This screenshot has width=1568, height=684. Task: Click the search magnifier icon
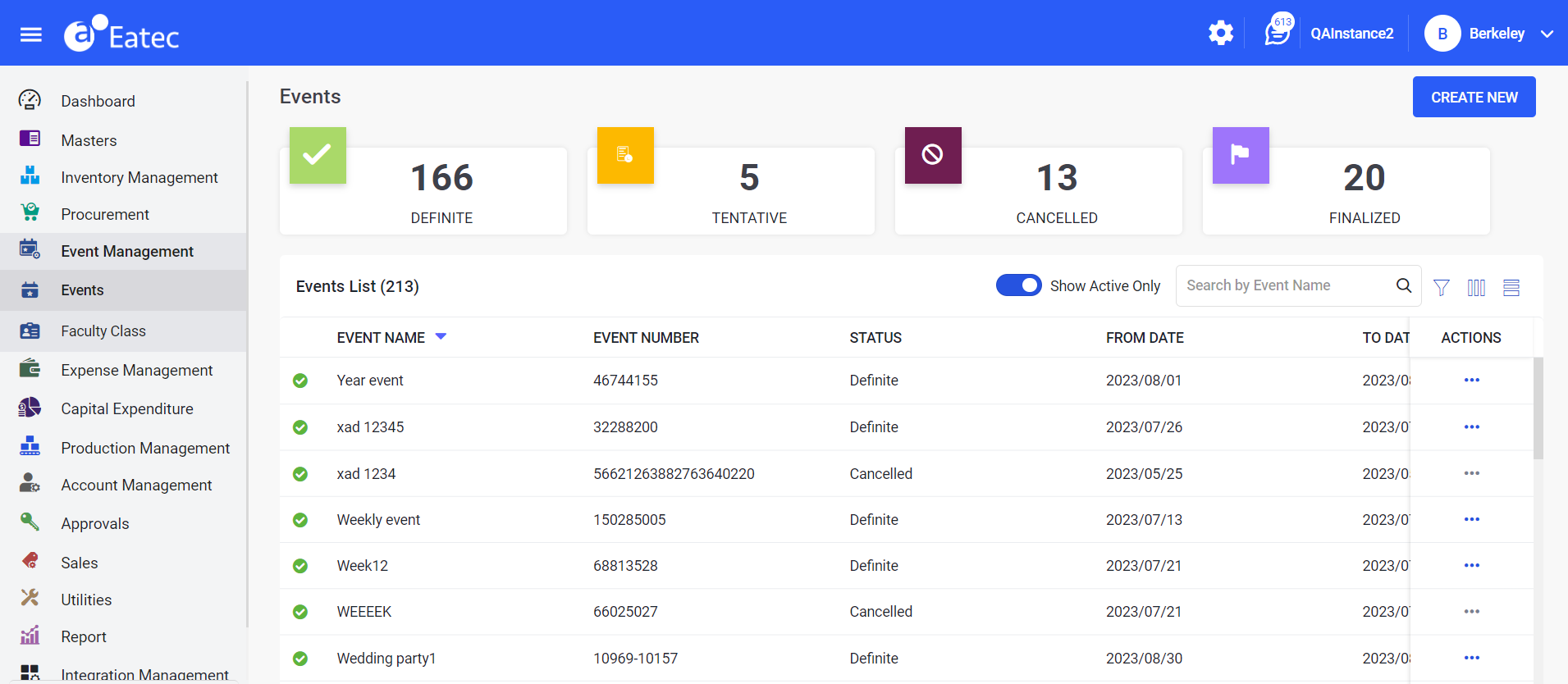1404,285
